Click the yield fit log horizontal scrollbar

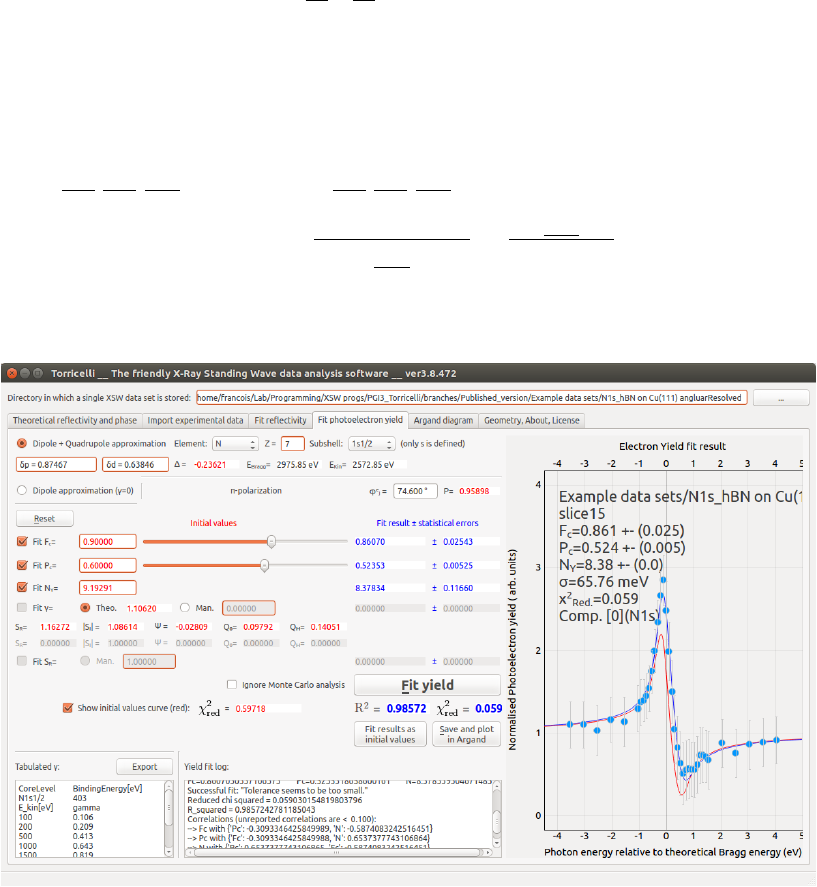(338, 852)
